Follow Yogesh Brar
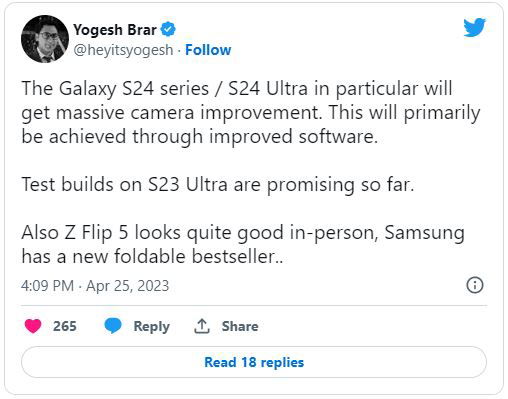This screenshot has width=508, height=399. (208, 50)
